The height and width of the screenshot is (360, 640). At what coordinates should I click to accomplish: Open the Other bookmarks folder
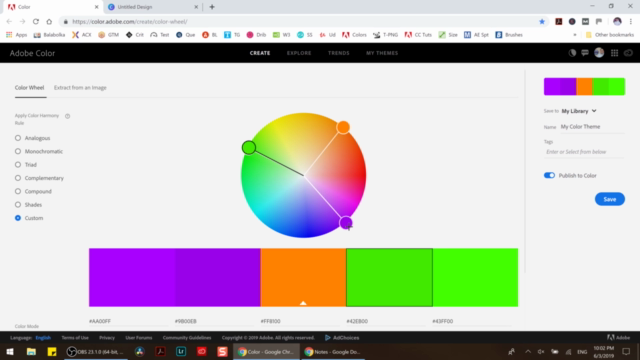click(610, 35)
